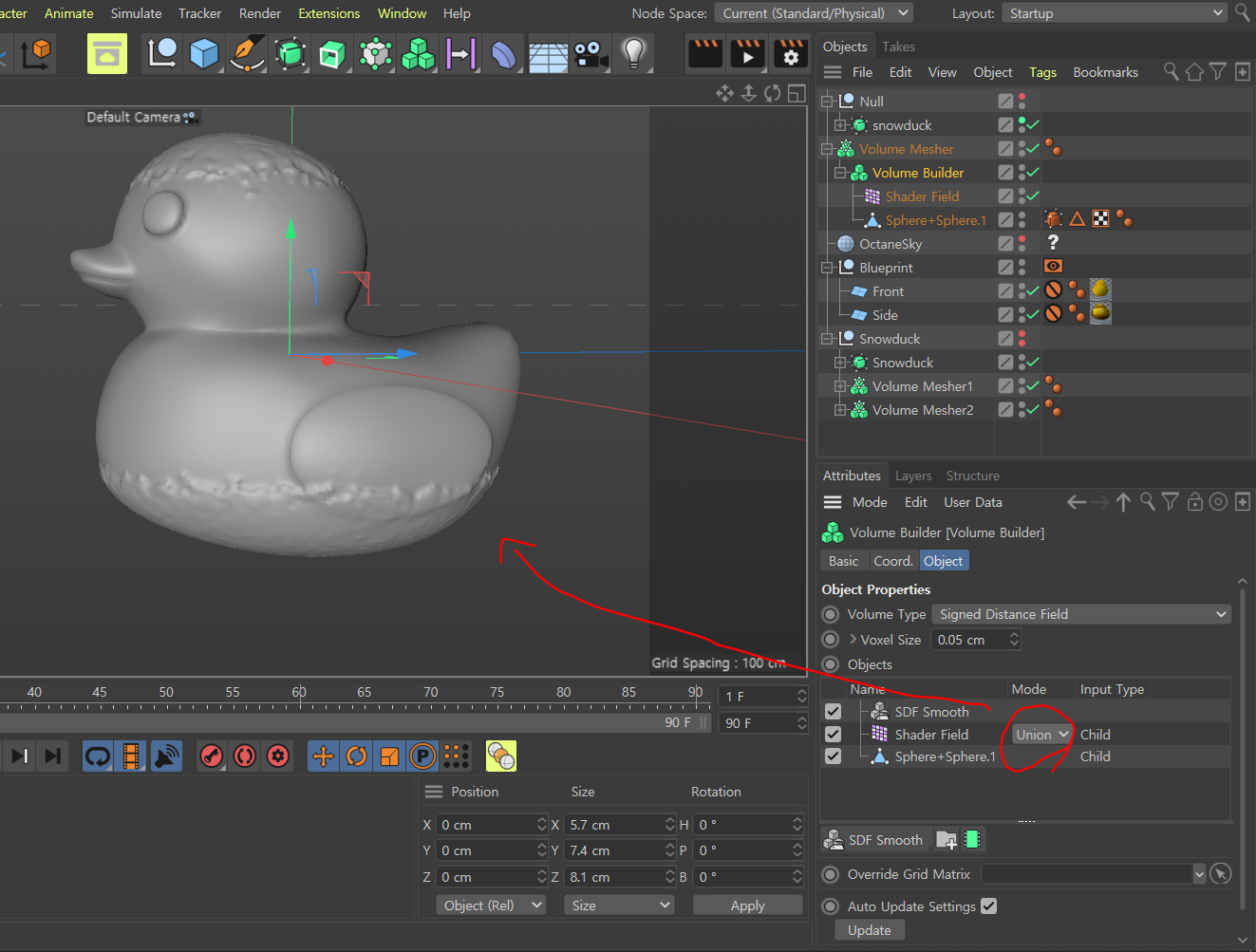Render to Picture Viewer icon

[x=747, y=54]
